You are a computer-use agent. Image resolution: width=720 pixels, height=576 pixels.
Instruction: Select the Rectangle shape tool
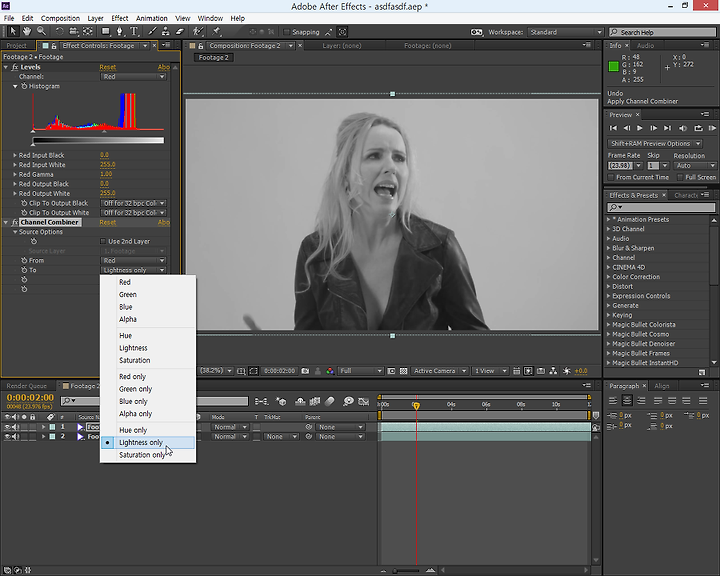tap(106, 31)
